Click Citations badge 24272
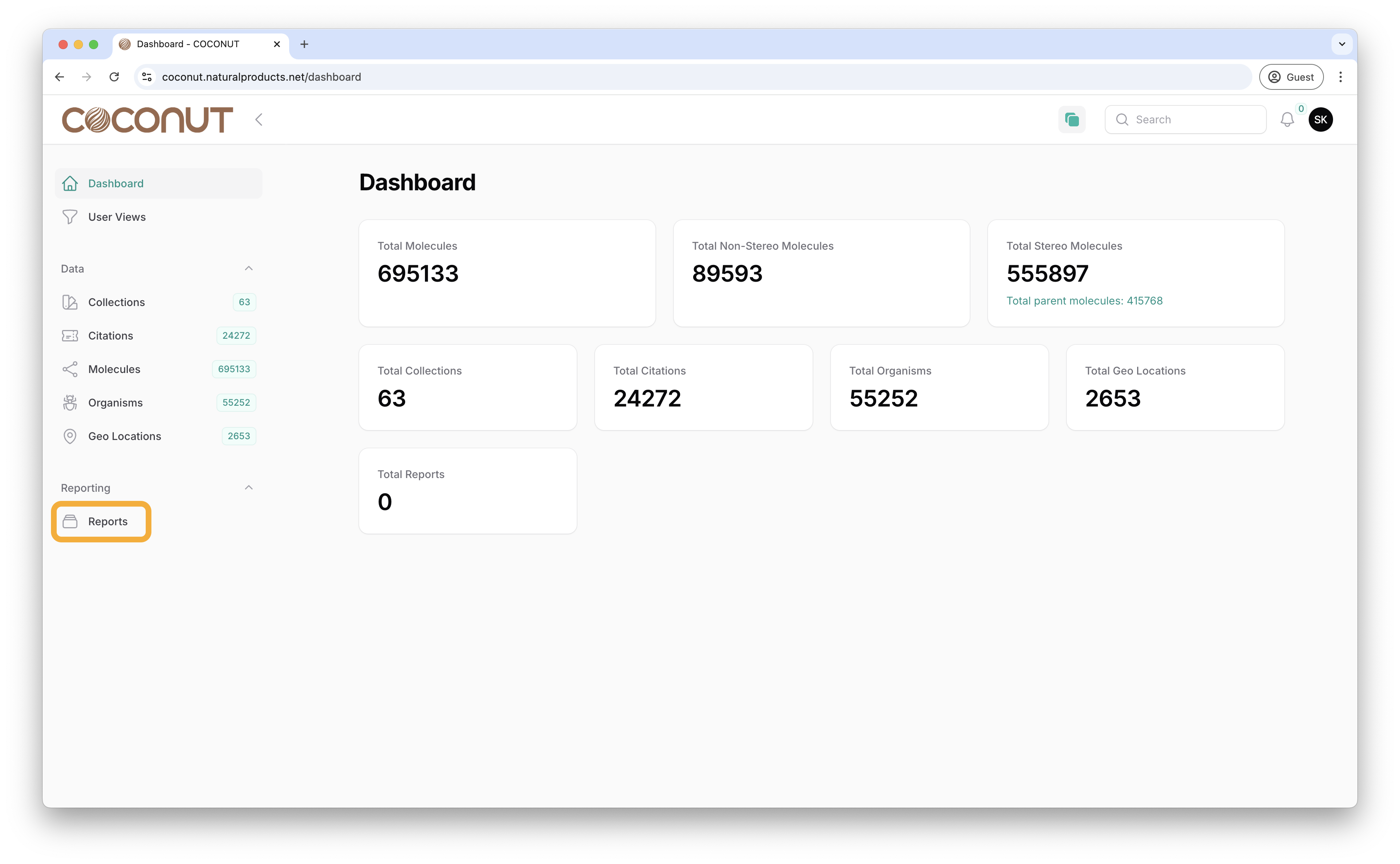The image size is (1400, 864). click(x=236, y=336)
